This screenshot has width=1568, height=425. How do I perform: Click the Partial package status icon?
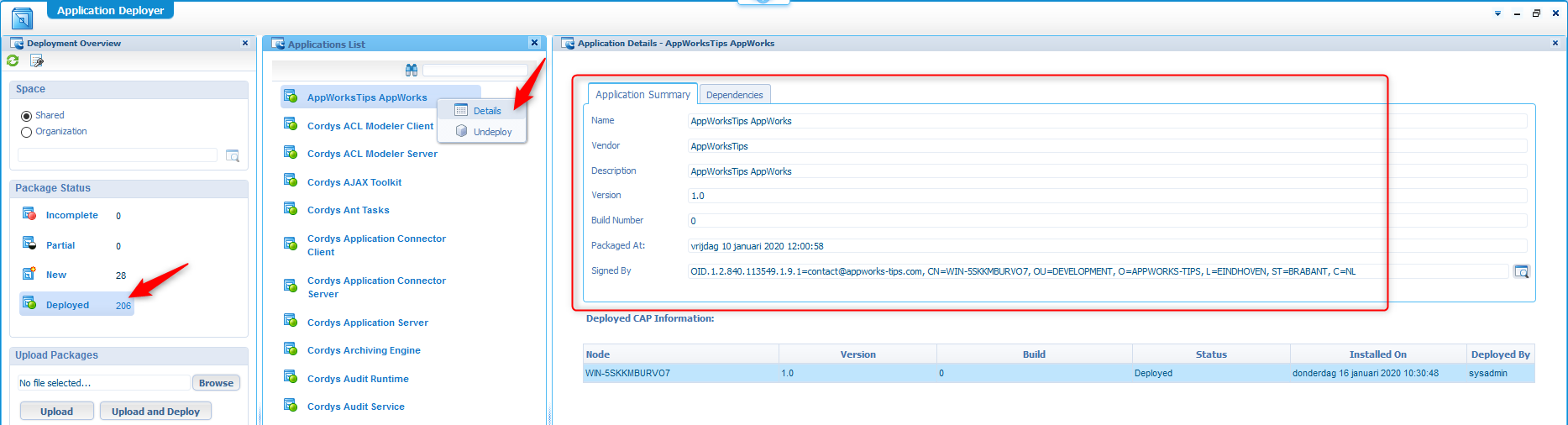point(29,244)
